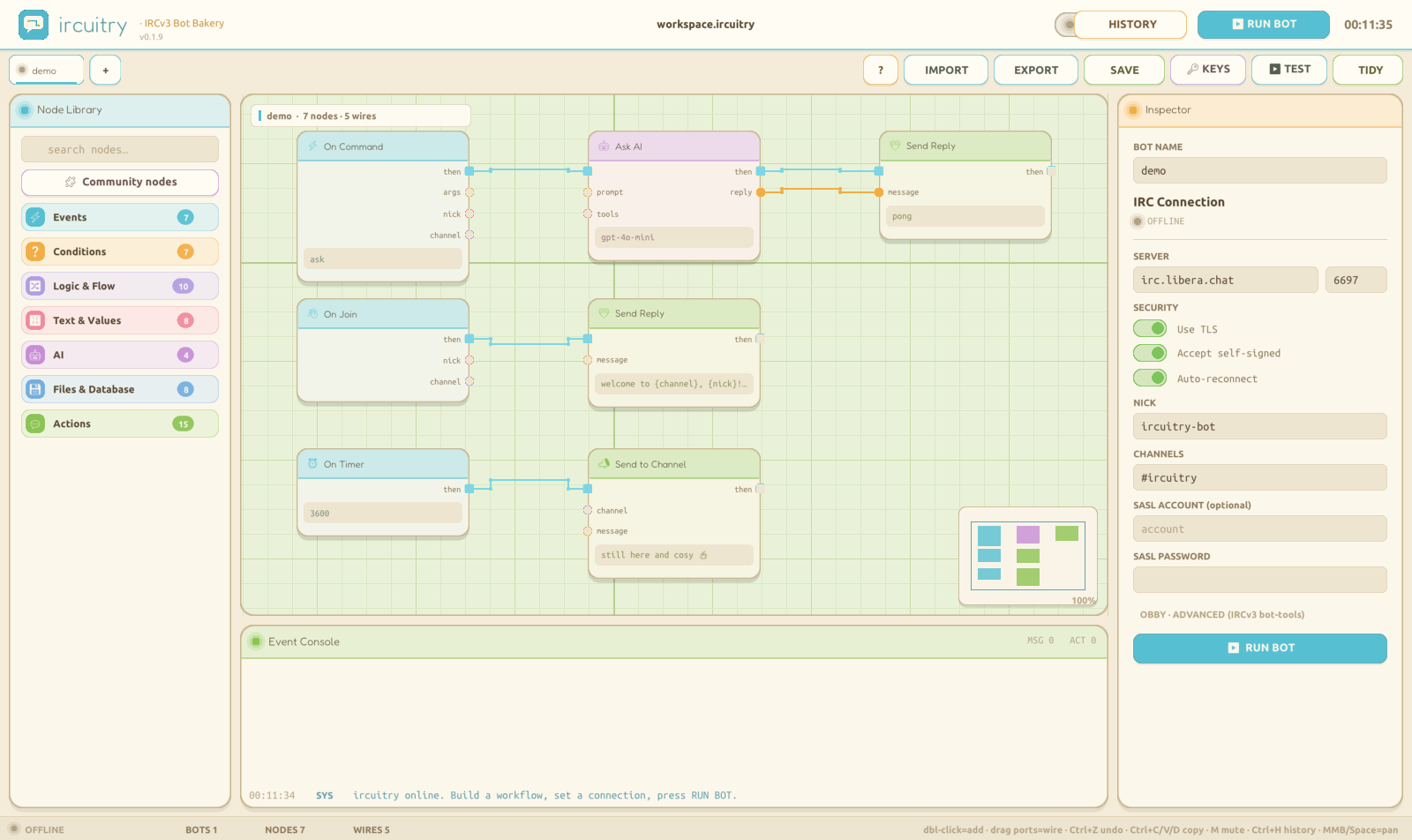Click the heart icon on pong Send Reply node
This screenshot has height=840, width=1412.
(895, 146)
